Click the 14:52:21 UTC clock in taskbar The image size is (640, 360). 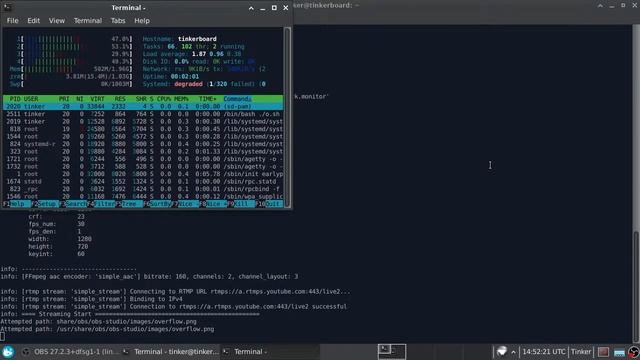click(x=544, y=351)
